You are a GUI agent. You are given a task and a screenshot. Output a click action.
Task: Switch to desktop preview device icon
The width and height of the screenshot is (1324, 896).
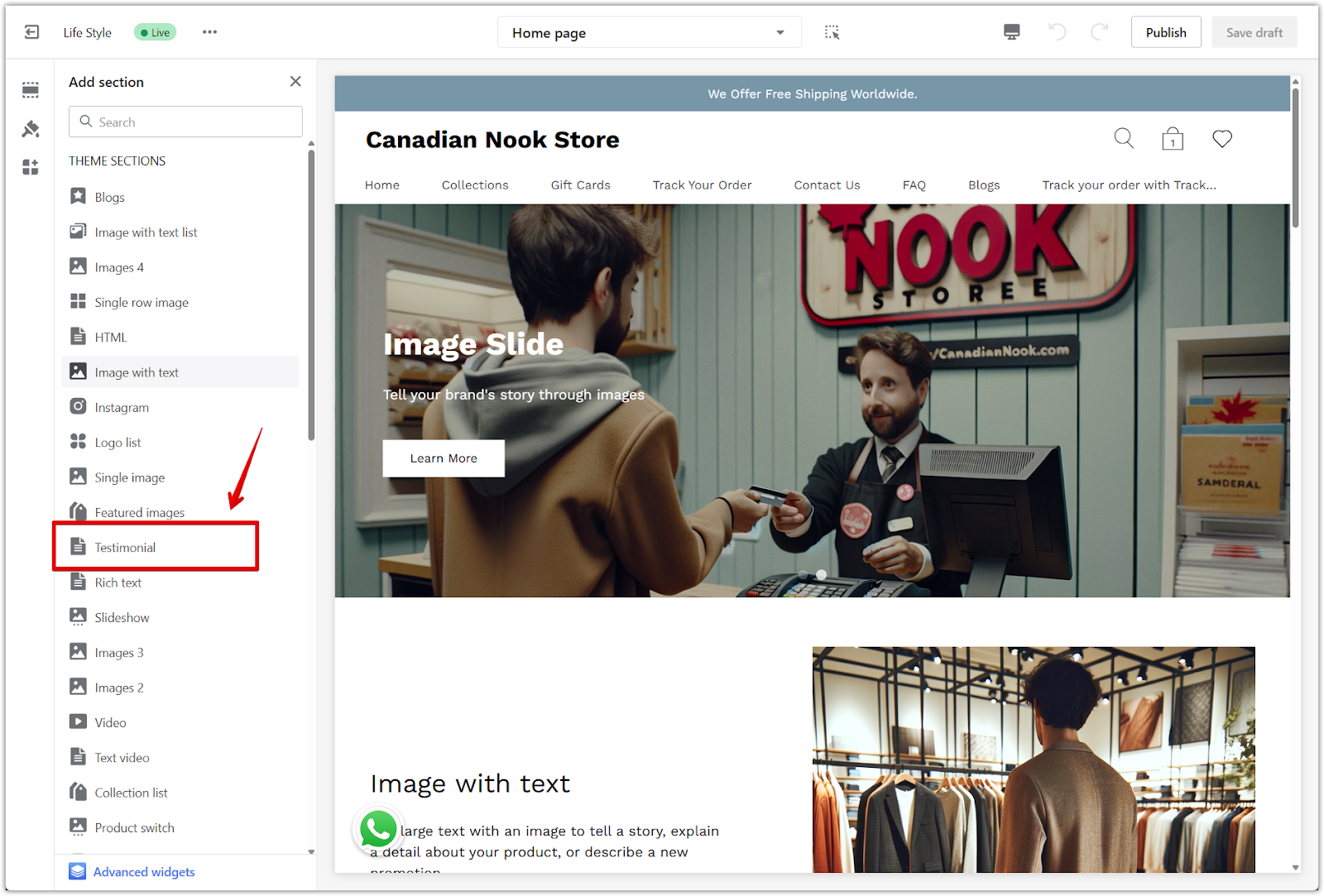click(1011, 32)
